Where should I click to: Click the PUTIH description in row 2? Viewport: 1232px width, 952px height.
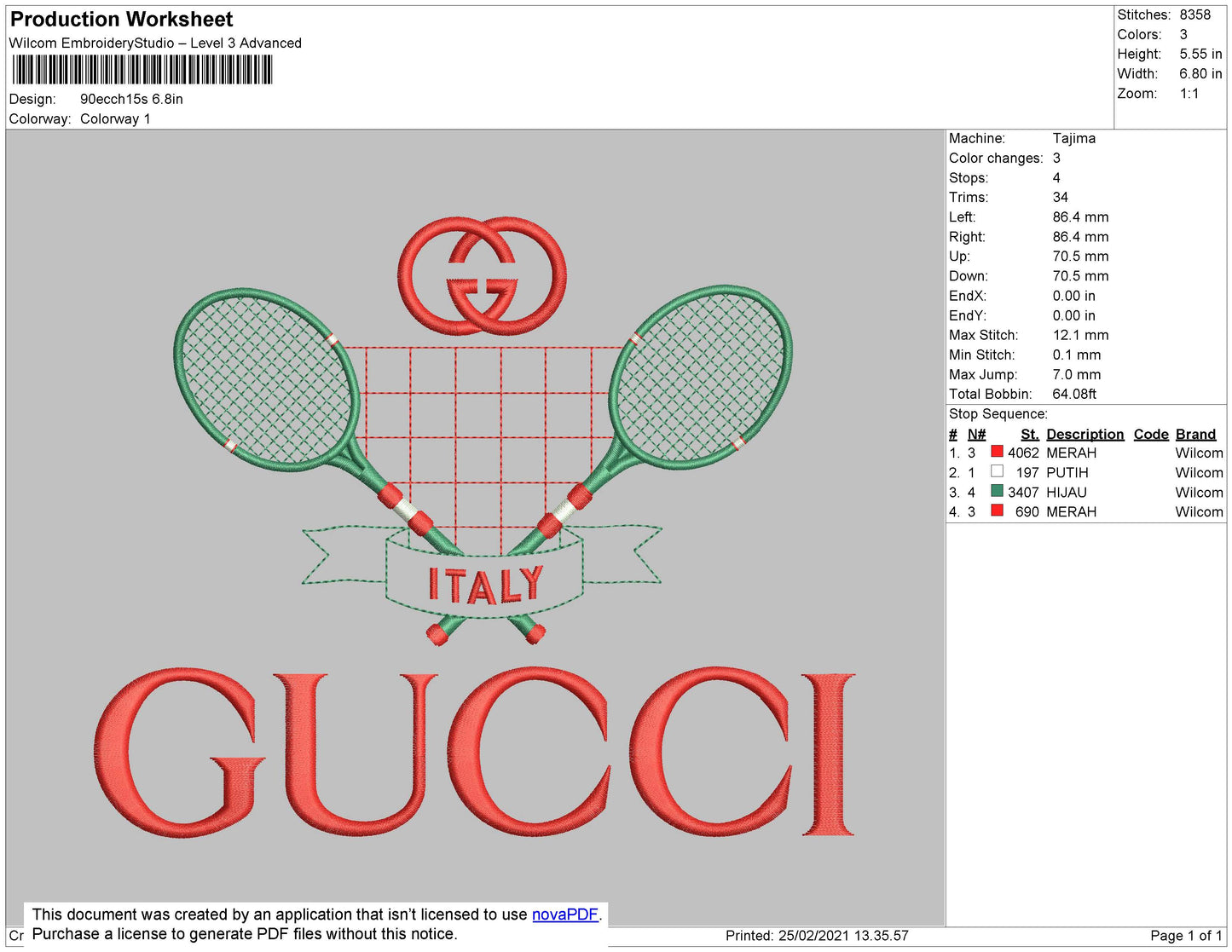(1067, 472)
